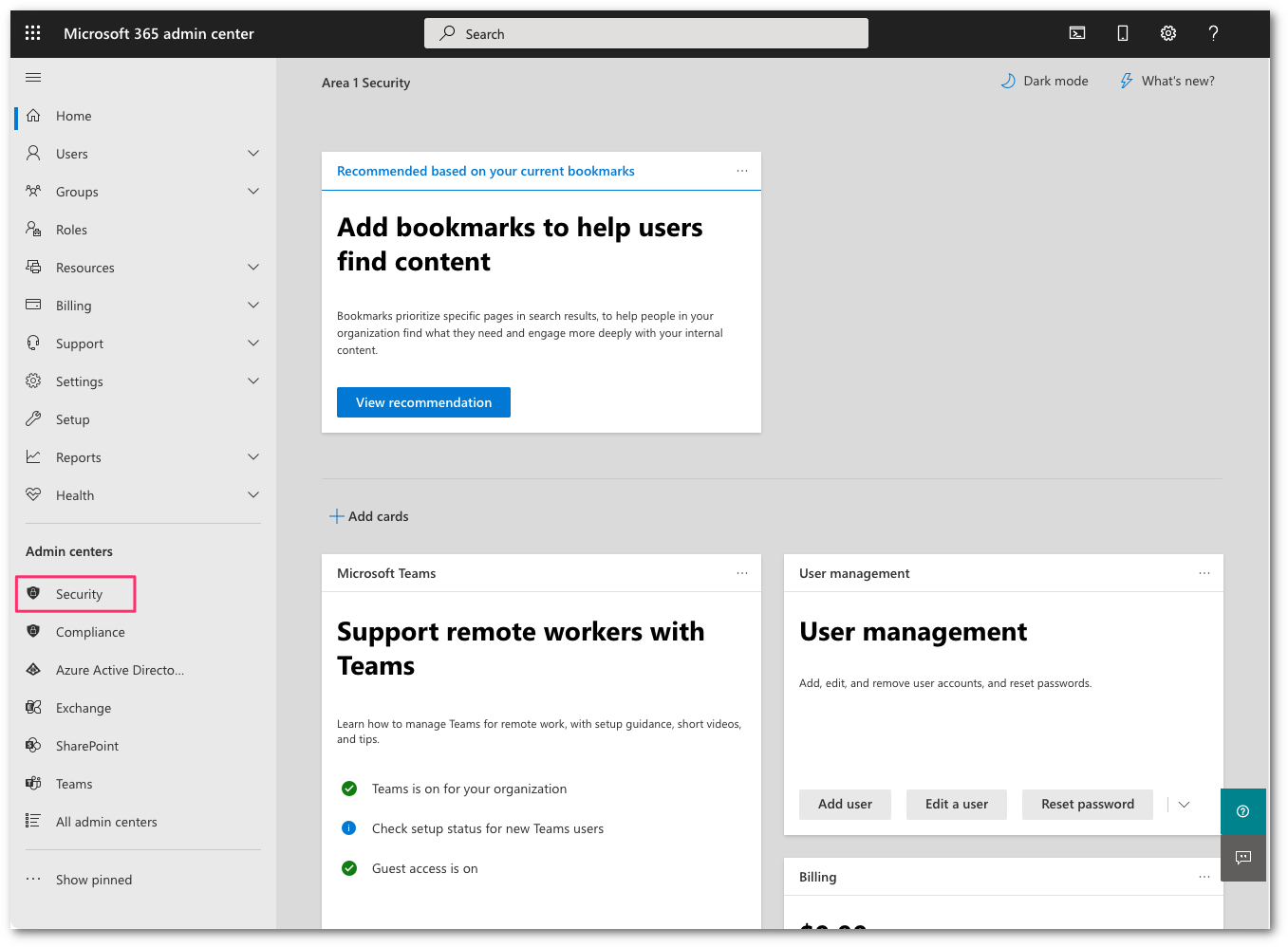
Task: Click the mobile device icon in top bar
Action: 1122,32
